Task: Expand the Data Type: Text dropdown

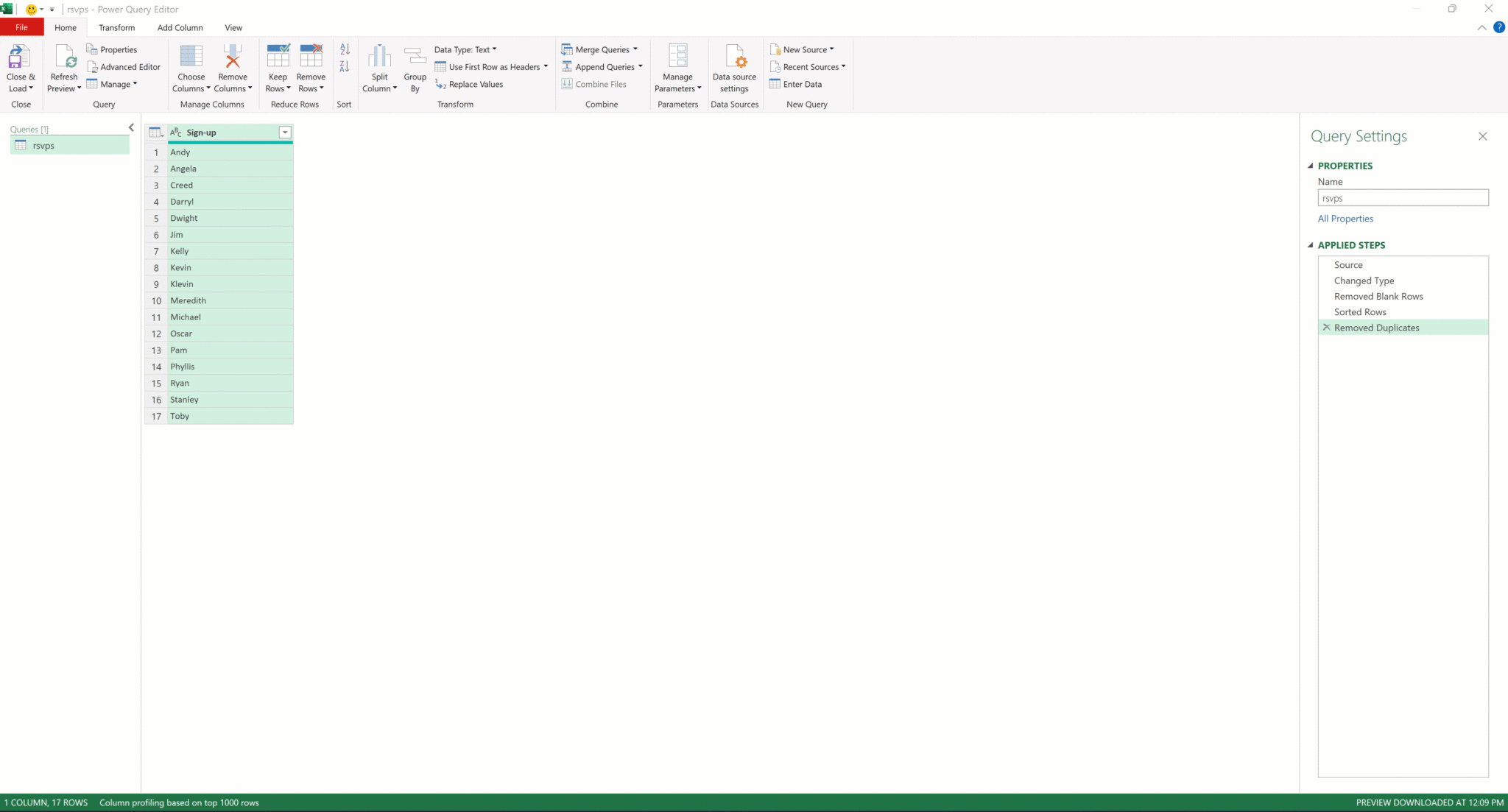Action: [x=465, y=49]
